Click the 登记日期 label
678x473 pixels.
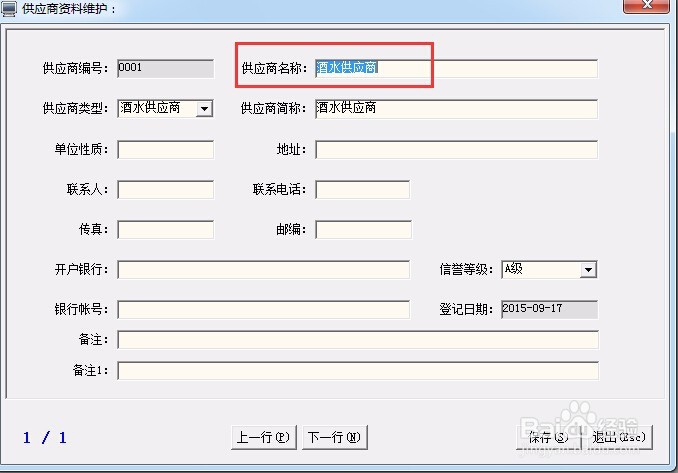(x=466, y=310)
